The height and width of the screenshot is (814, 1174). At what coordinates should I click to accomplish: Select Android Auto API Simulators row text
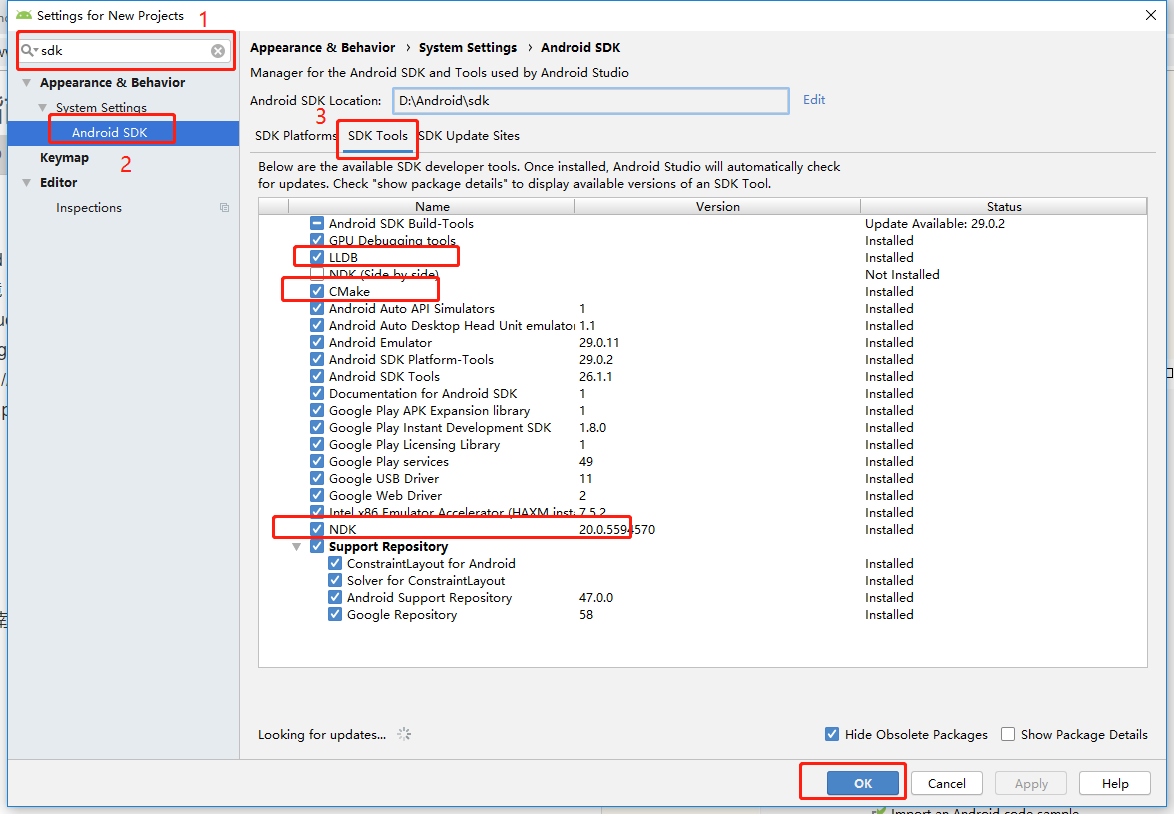click(x=412, y=309)
